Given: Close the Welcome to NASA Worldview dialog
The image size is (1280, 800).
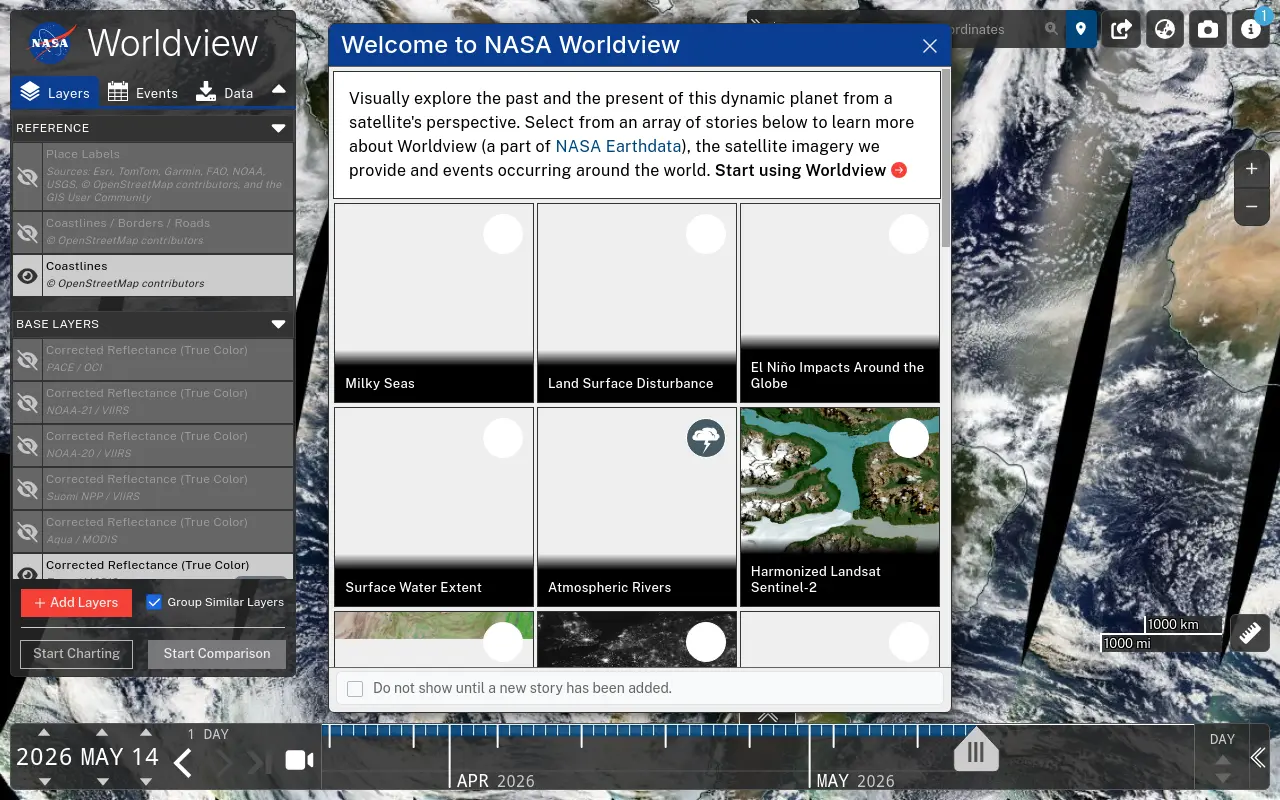Looking at the screenshot, I should (930, 46).
